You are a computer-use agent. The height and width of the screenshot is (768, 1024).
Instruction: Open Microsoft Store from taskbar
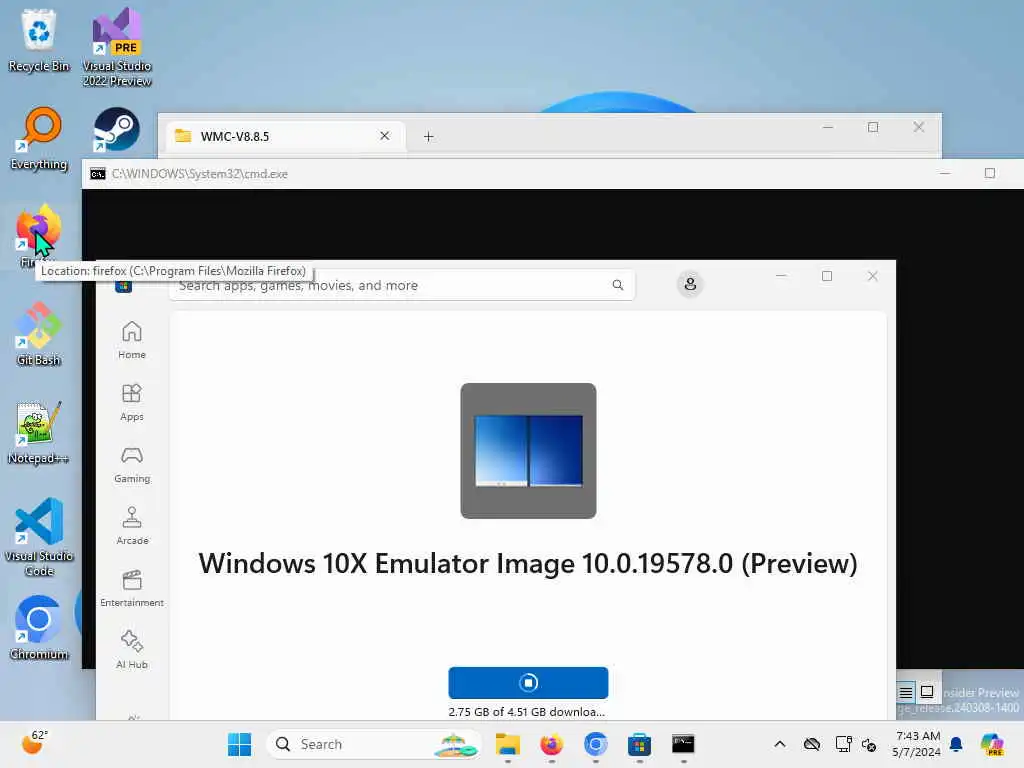point(639,744)
